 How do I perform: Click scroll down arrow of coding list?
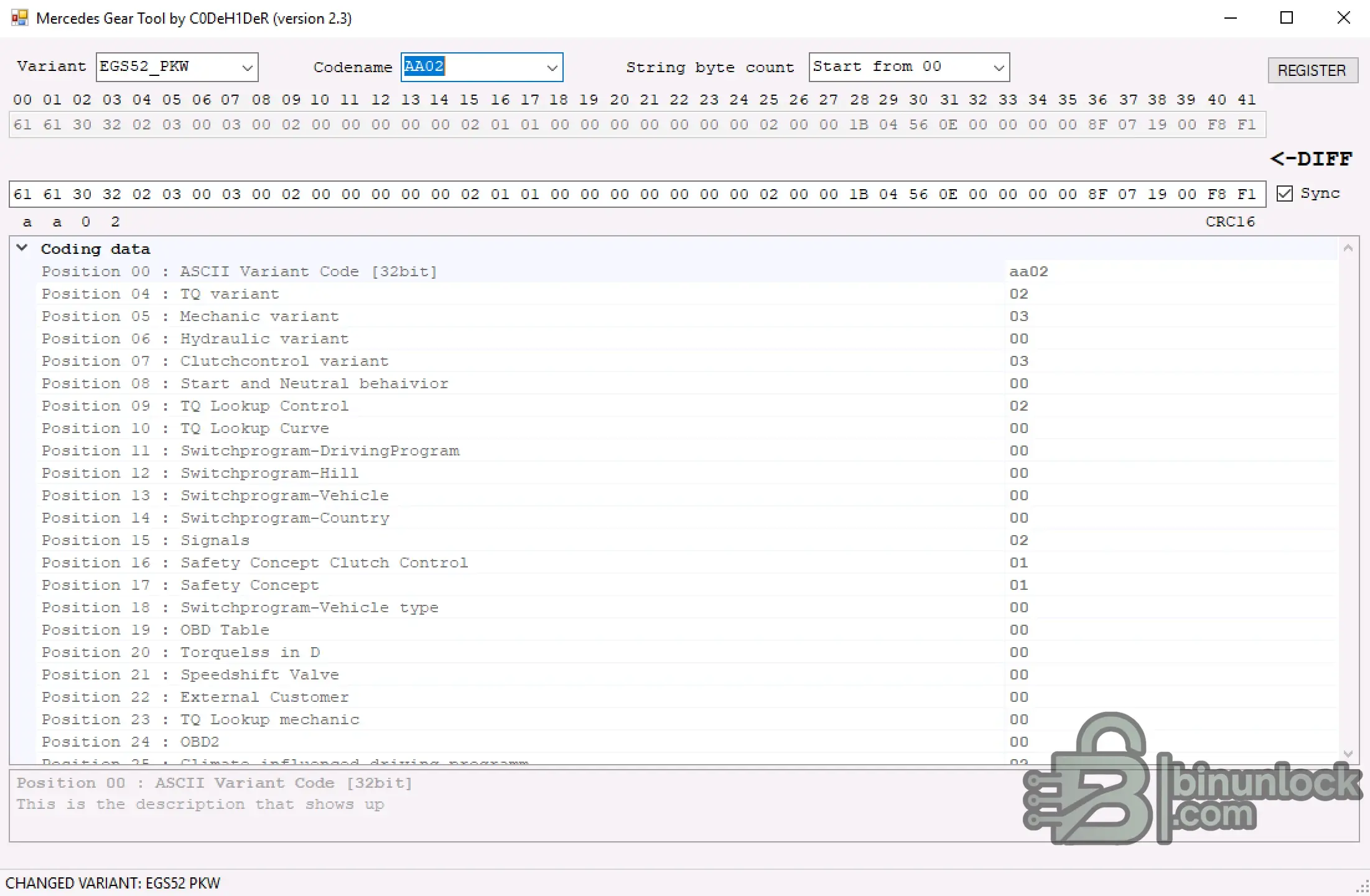1348,753
